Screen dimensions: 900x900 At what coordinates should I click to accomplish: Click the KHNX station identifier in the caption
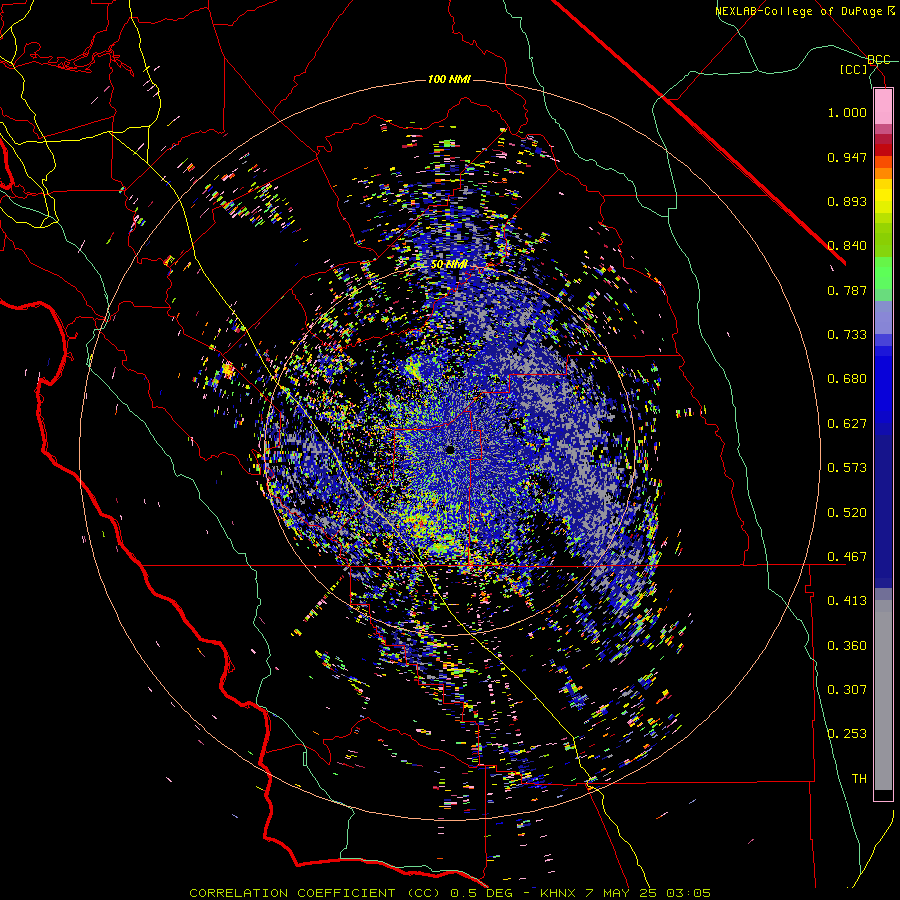coord(558,893)
